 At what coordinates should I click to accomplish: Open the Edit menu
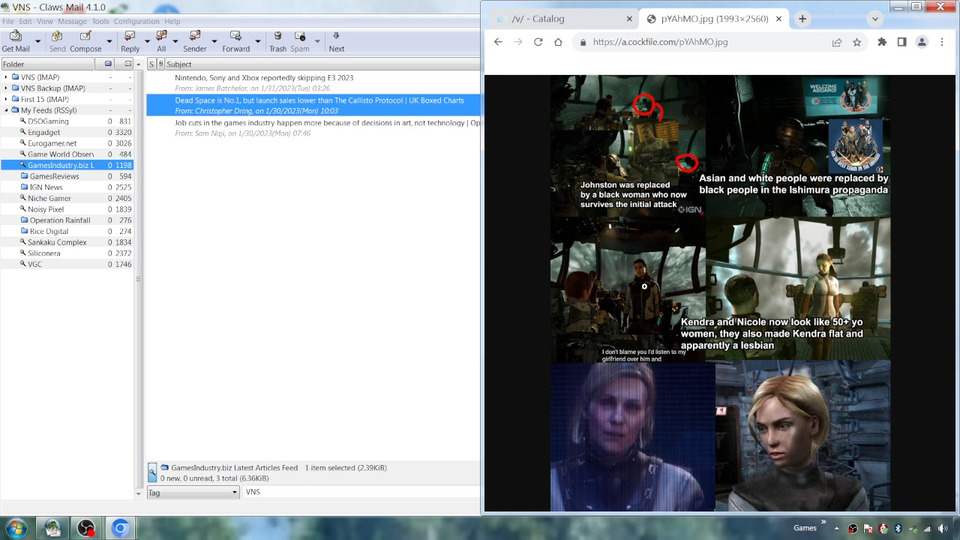[25, 21]
